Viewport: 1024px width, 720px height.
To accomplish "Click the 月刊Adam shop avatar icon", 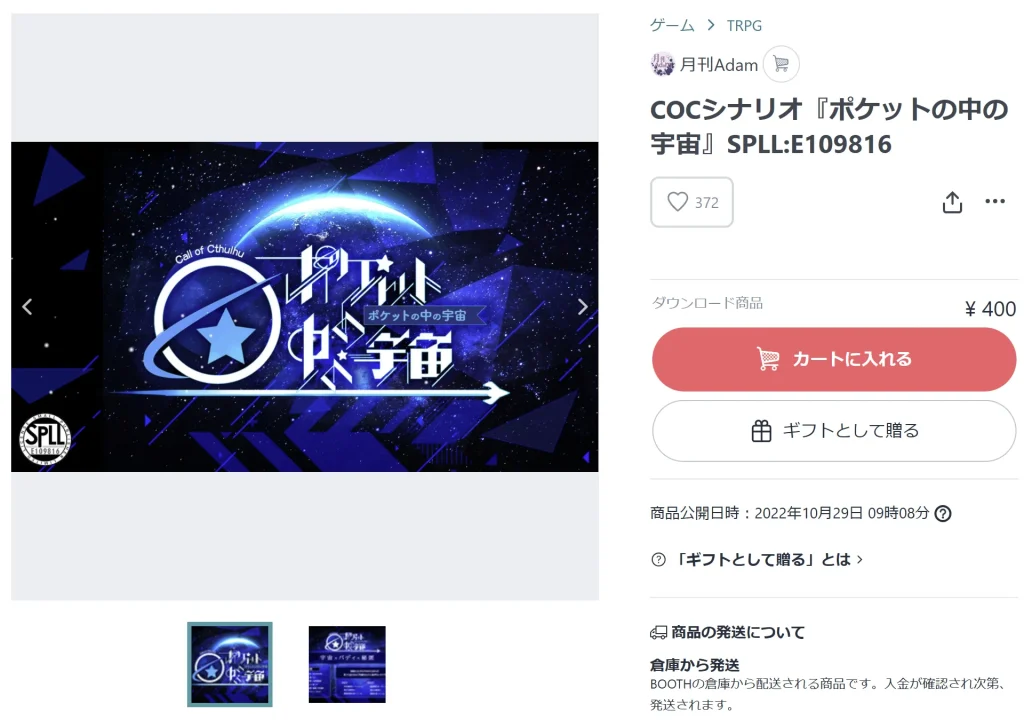I will [x=662, y=64].
